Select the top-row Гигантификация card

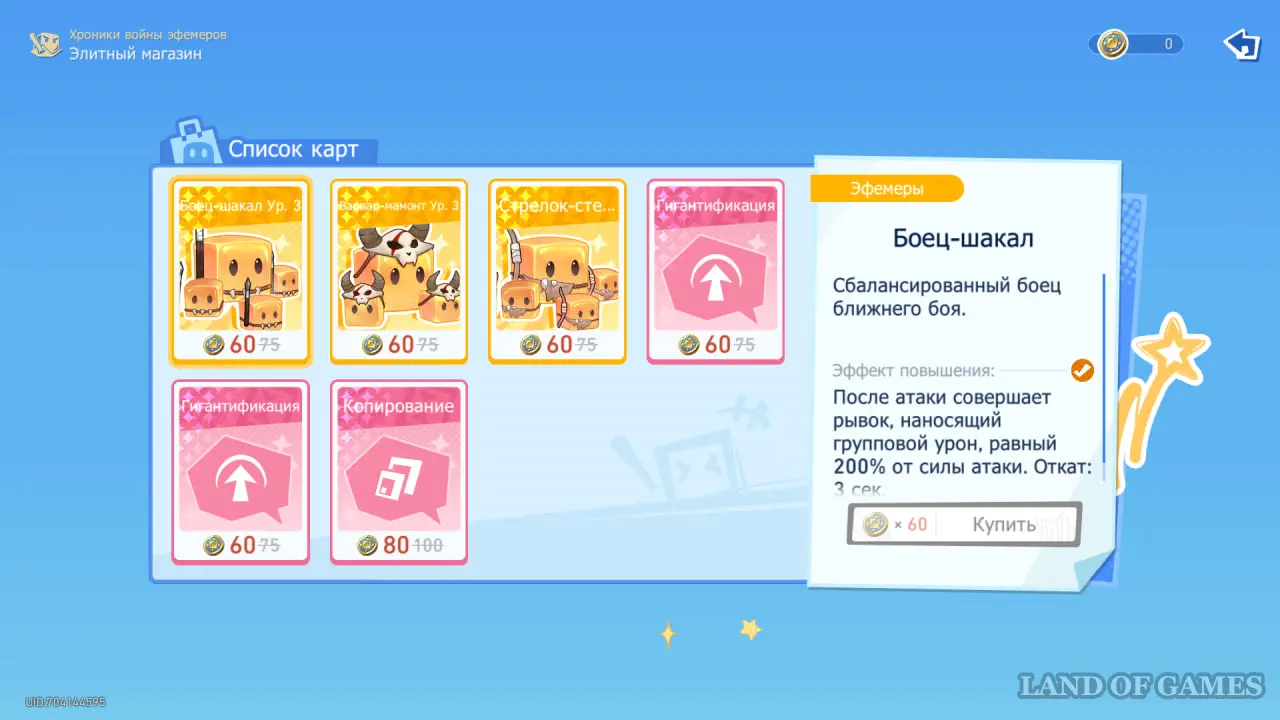(x=716, y=271)
